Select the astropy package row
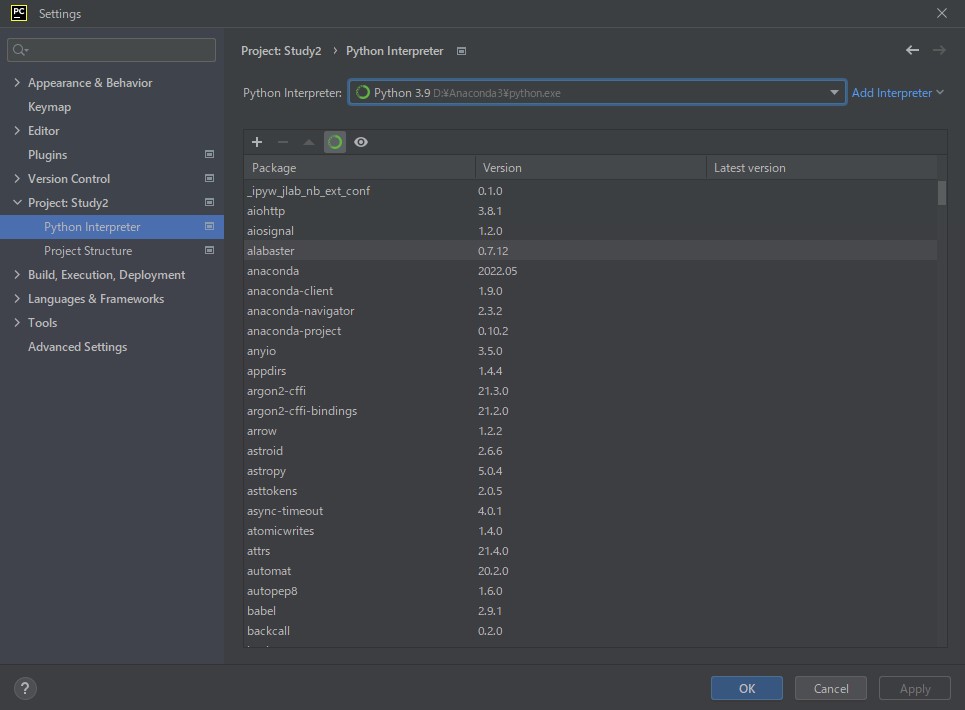This screenshot has width=965, height=710. (x=591, y=471)
